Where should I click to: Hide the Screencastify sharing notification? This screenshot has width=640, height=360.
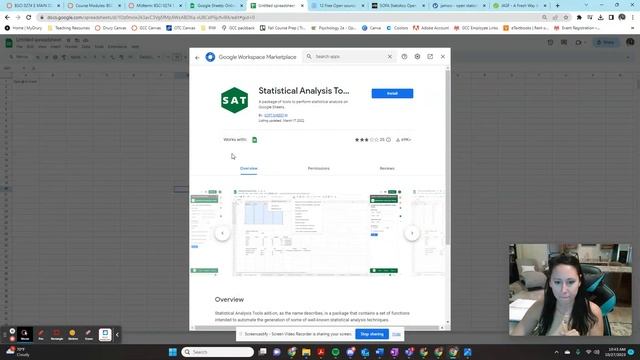(x=396, y=334)
